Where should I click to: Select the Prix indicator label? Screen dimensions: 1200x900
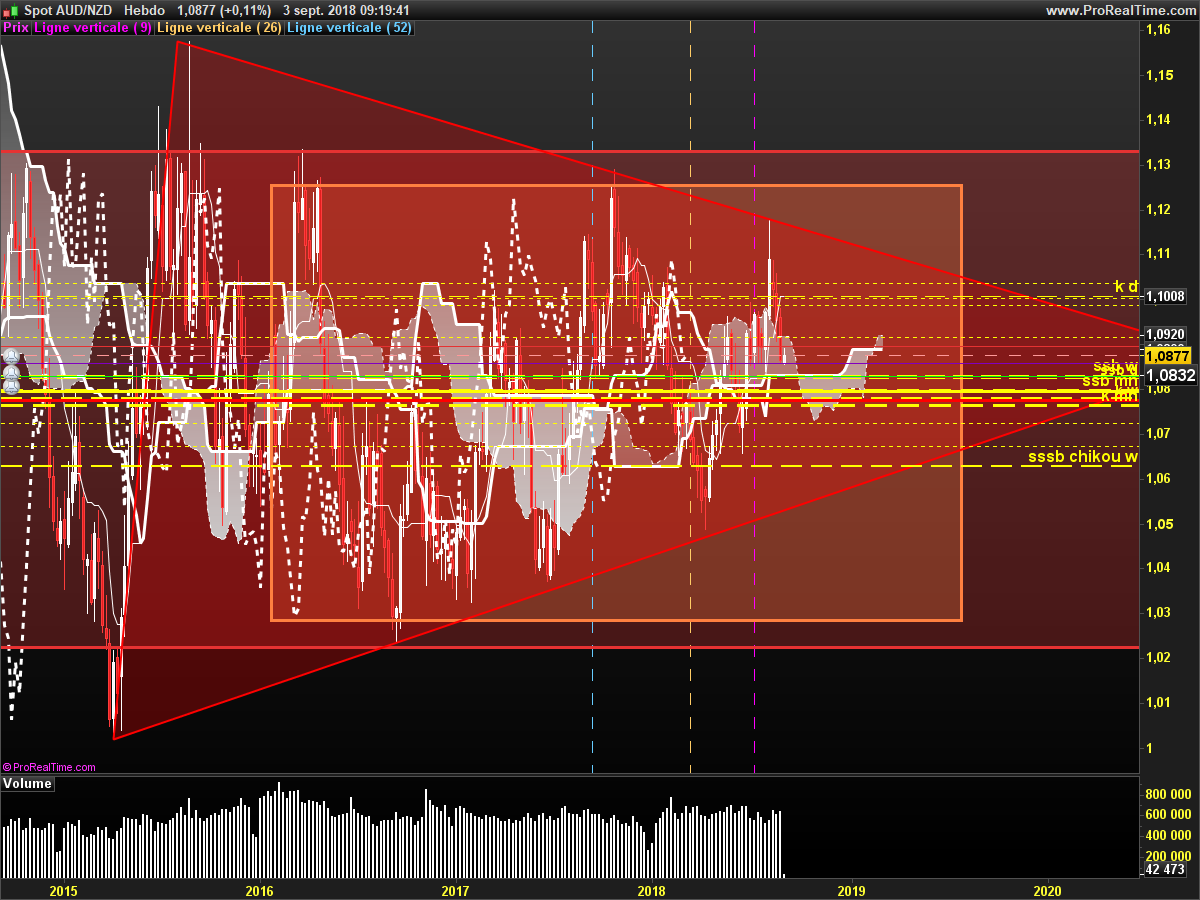16,28
